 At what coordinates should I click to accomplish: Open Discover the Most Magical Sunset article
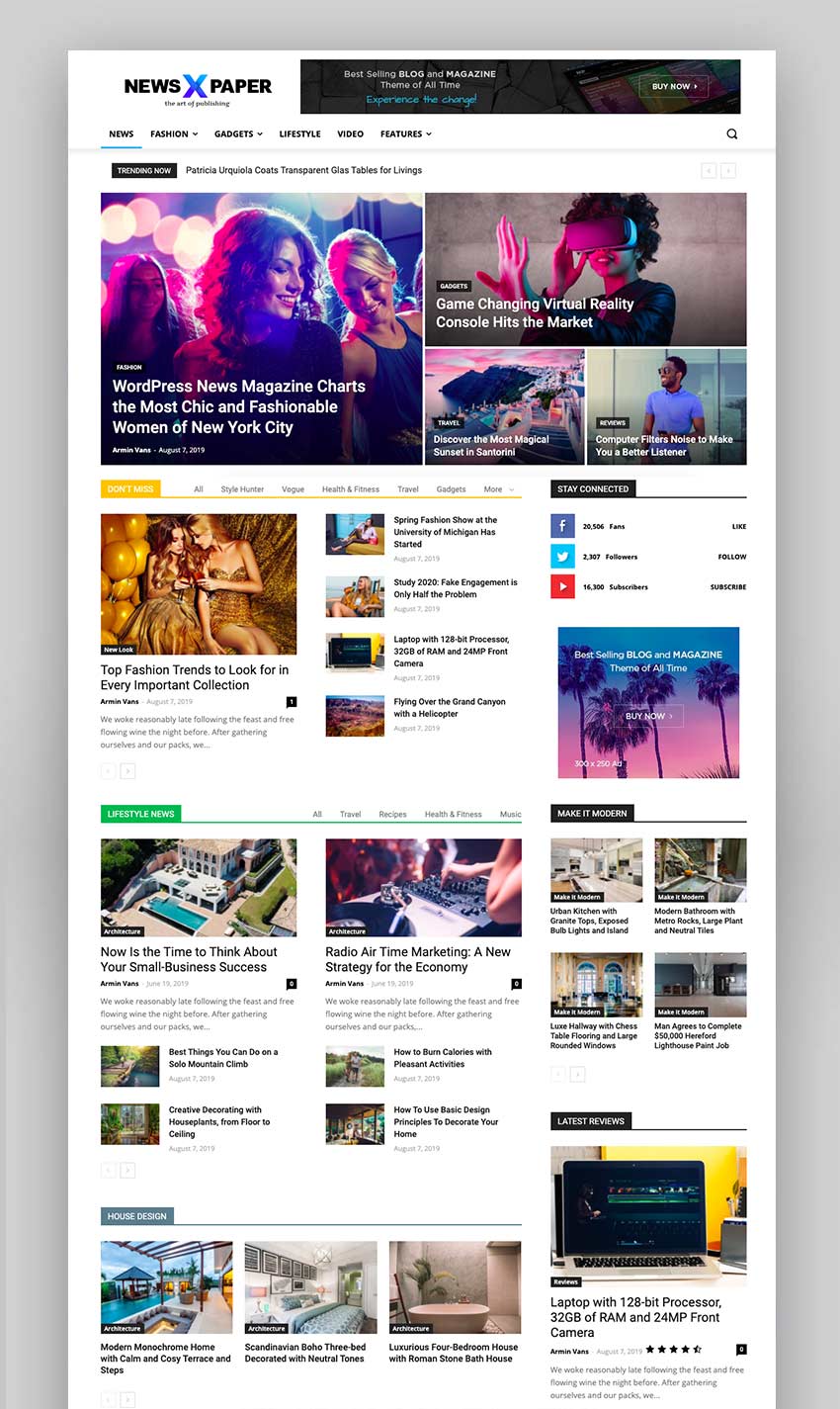[x=490, y=446]
